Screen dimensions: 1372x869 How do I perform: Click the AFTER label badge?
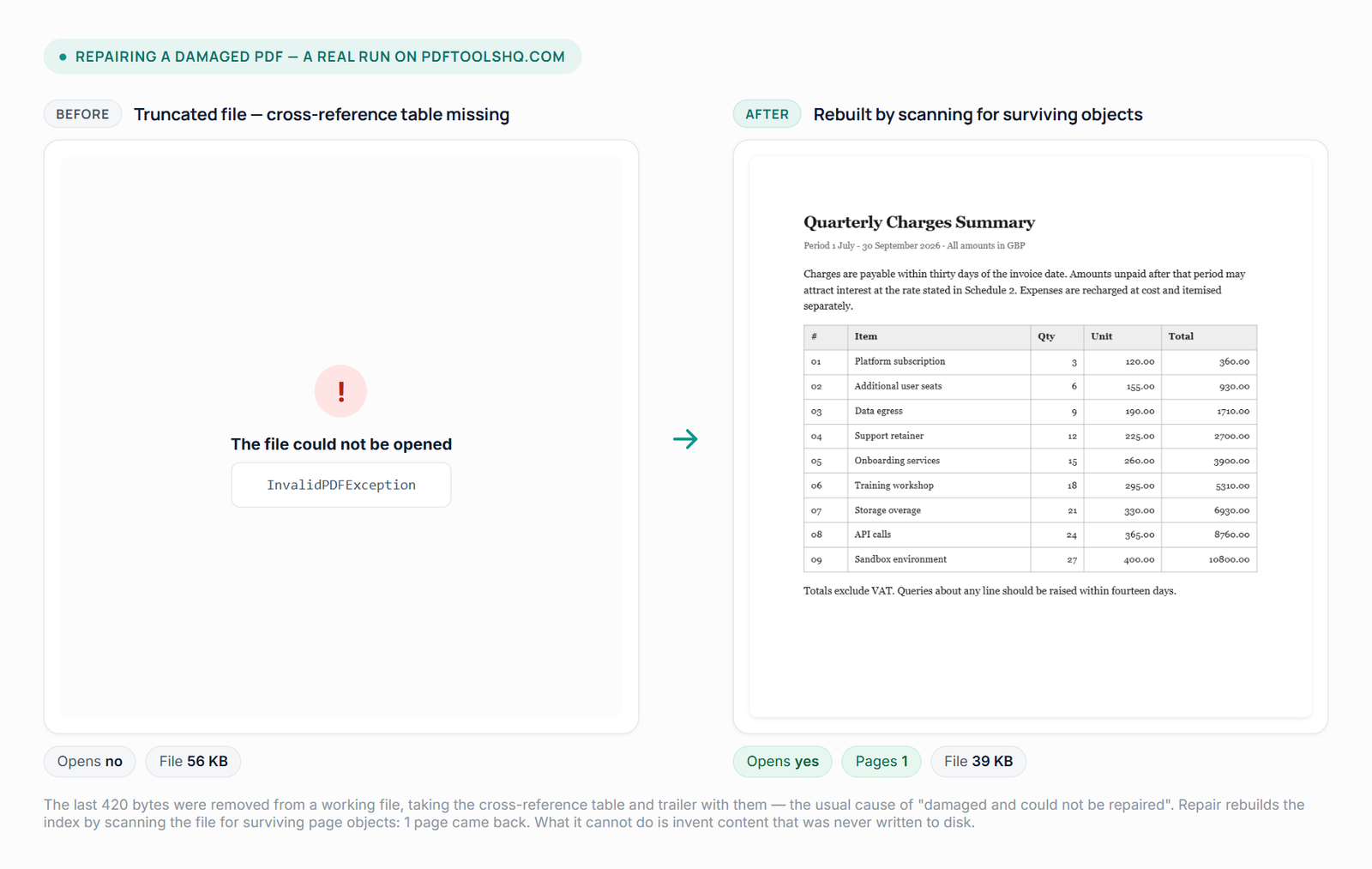(x=767, y=114)
